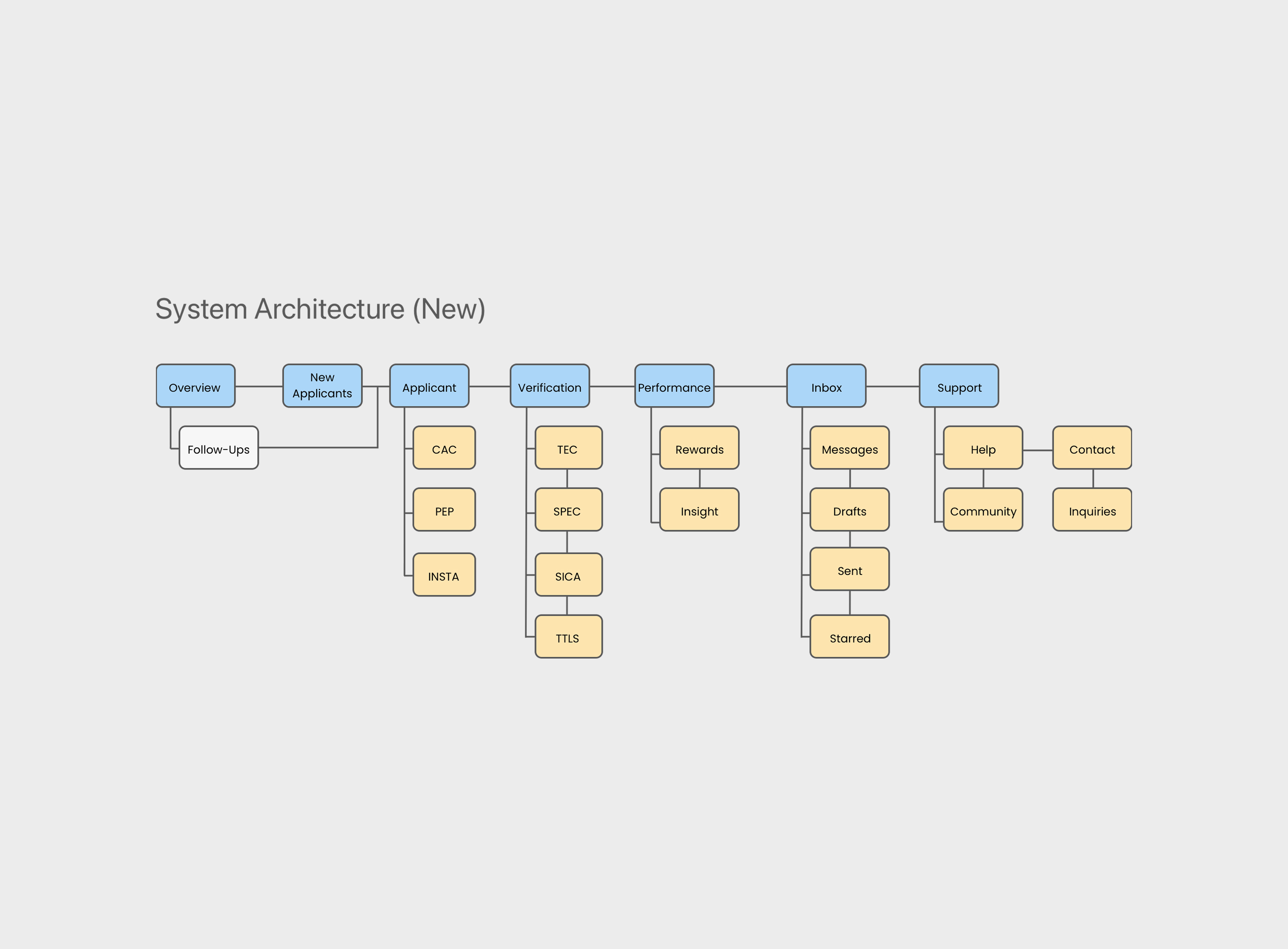Select the Starred box
This screenshot has height=949, width=1288.
point(849,637)
